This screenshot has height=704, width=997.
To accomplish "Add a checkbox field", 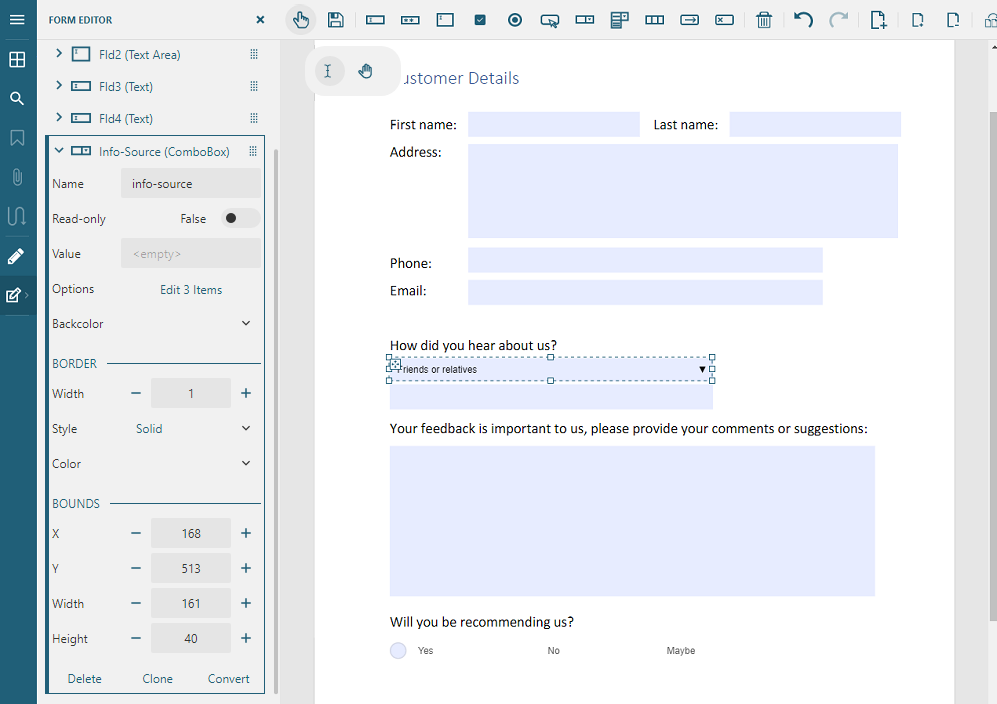I will coord(480,20).
